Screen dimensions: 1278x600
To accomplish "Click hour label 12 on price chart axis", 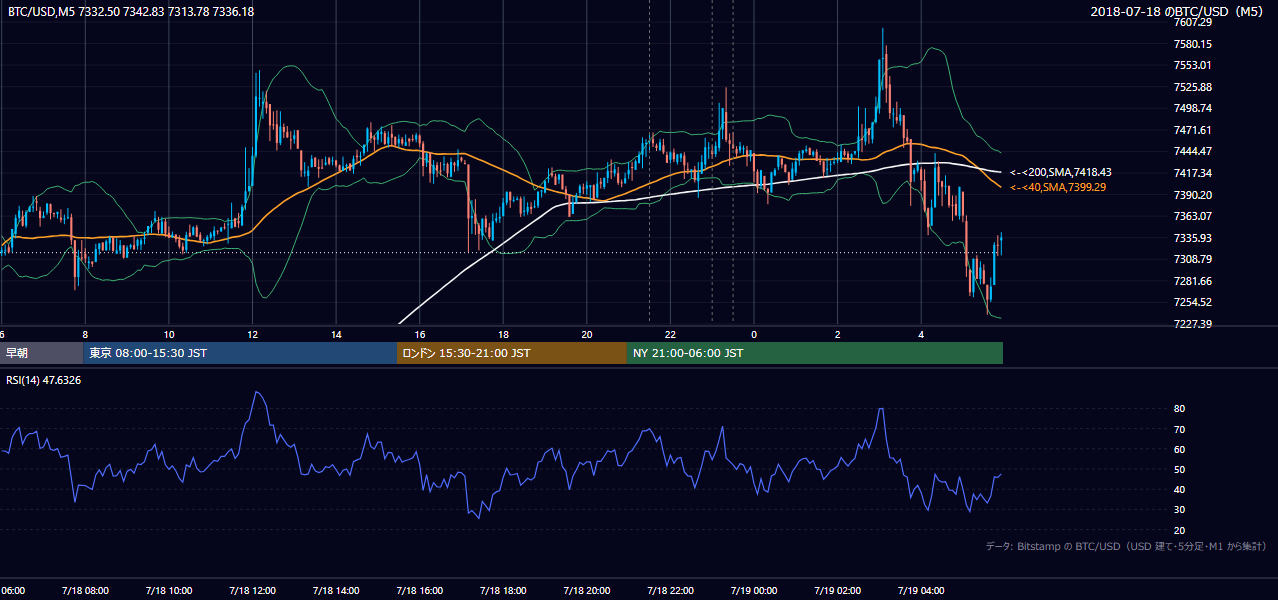I will pos(253,334).
